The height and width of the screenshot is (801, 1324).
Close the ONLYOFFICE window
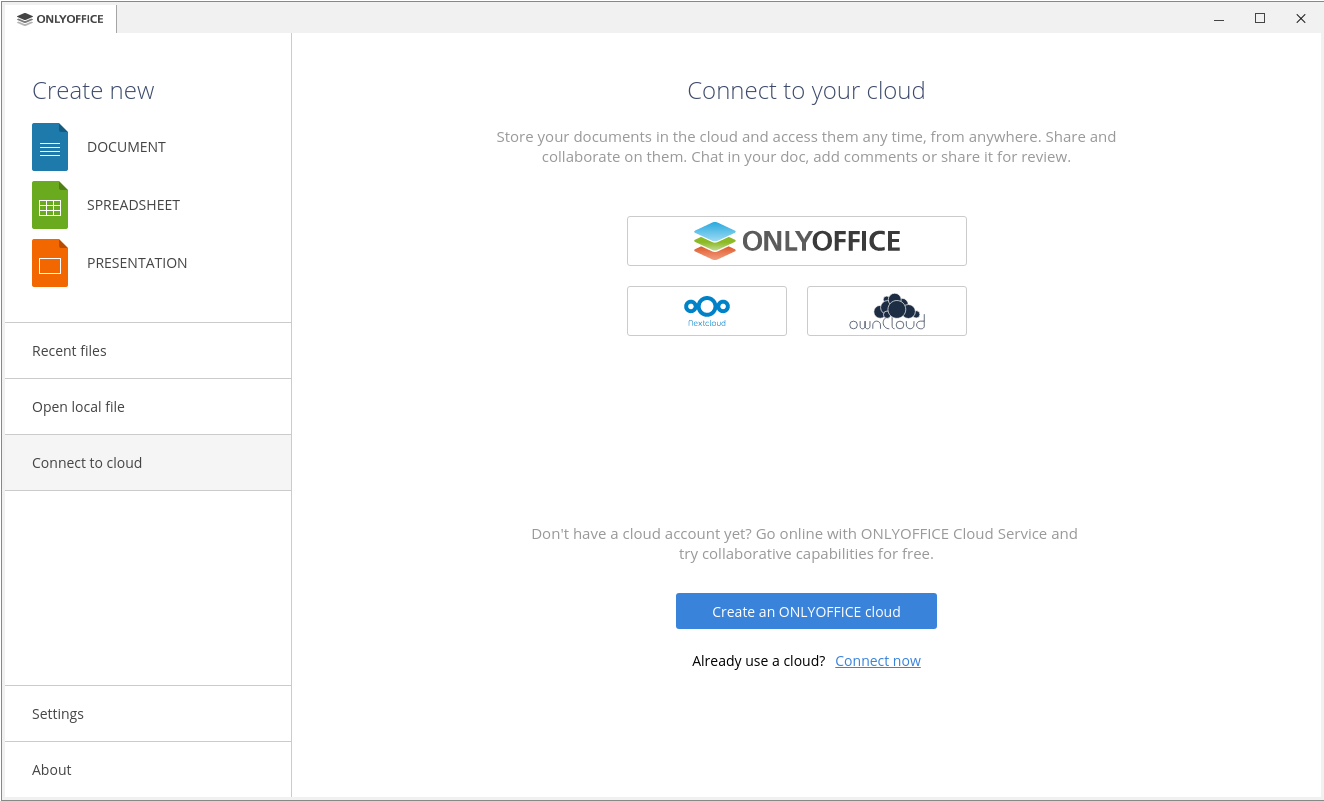click(1301, 18)
